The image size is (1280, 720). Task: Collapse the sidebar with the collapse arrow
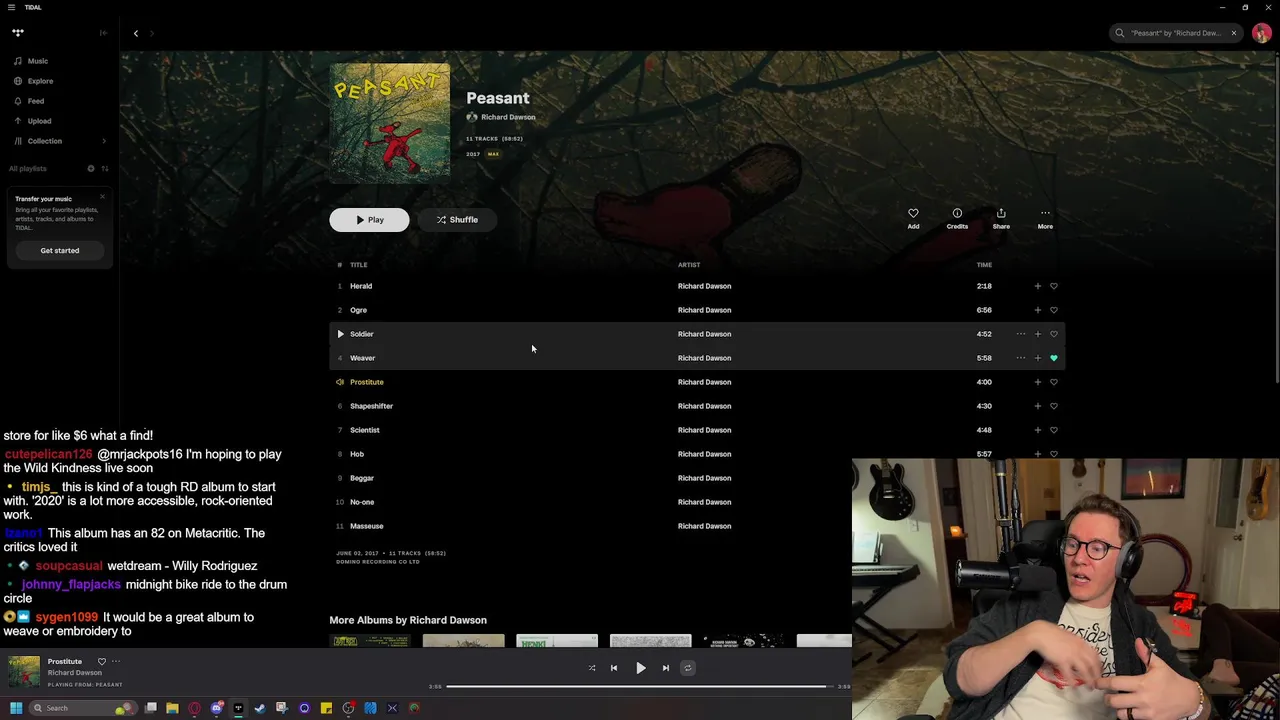pyautogui.click(x=103, y=33)
